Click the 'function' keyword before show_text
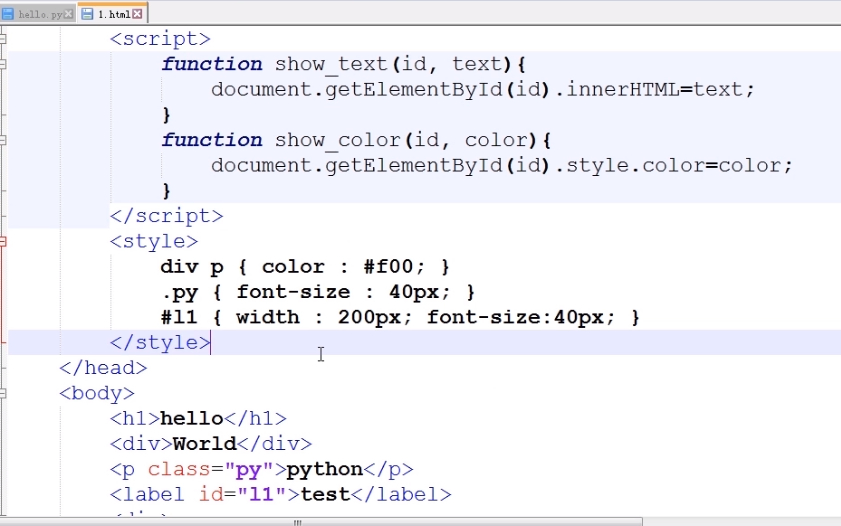 [x=211, y=64]
